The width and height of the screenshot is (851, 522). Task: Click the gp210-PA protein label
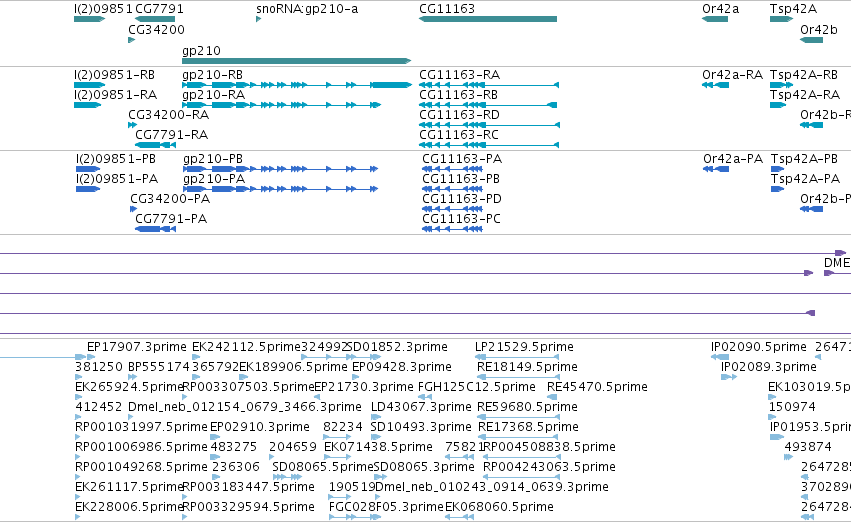(x=214, y=179)
